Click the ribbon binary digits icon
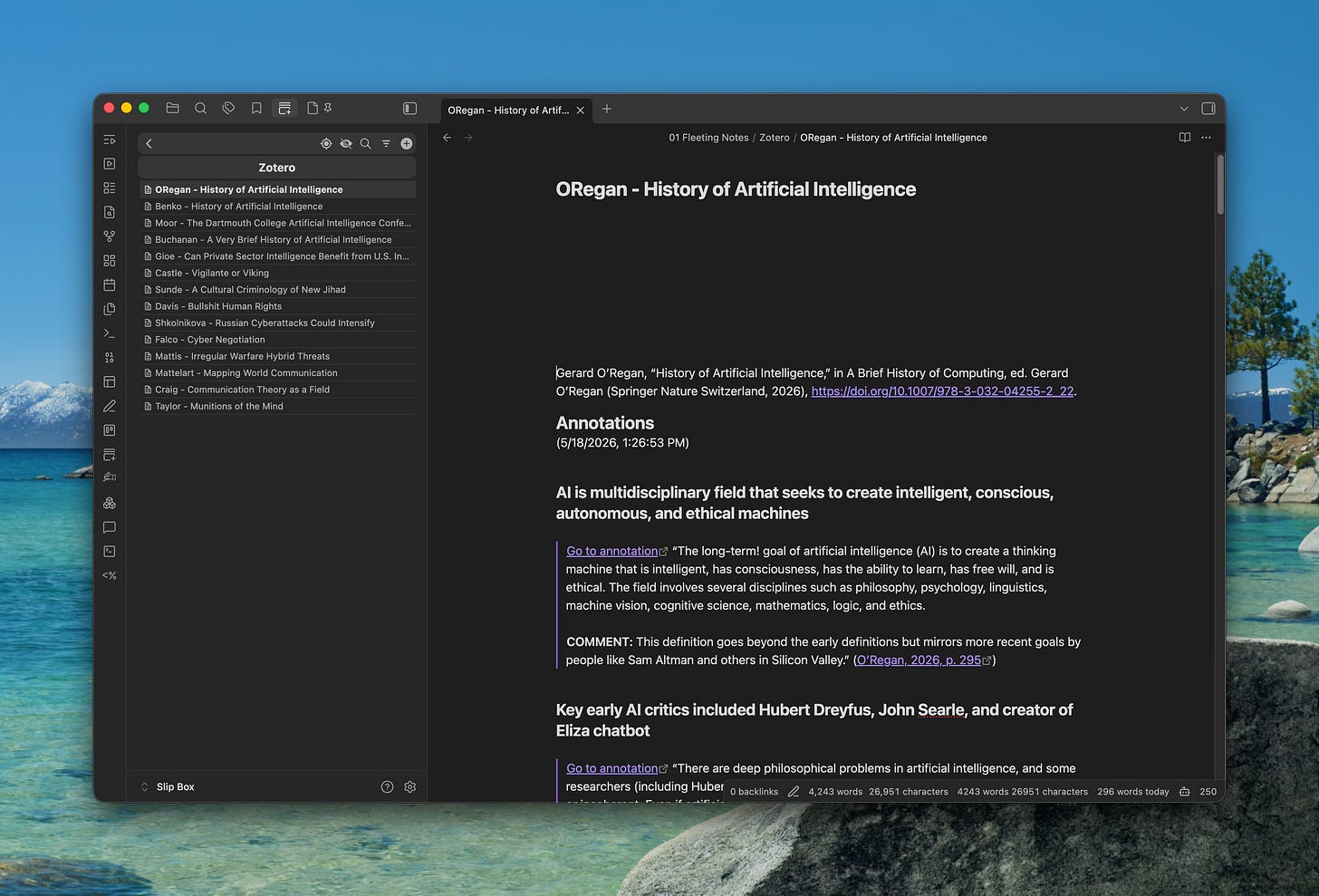This screenshot has height=896, width=1319. click(x=110, y=358)
